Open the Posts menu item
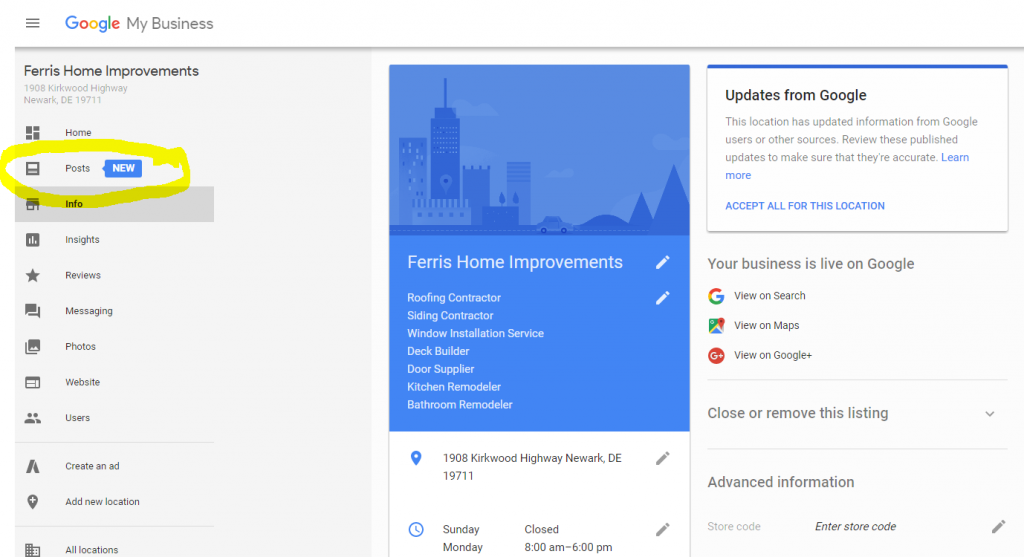This screenshot has height=557, width=1024. 77,168
